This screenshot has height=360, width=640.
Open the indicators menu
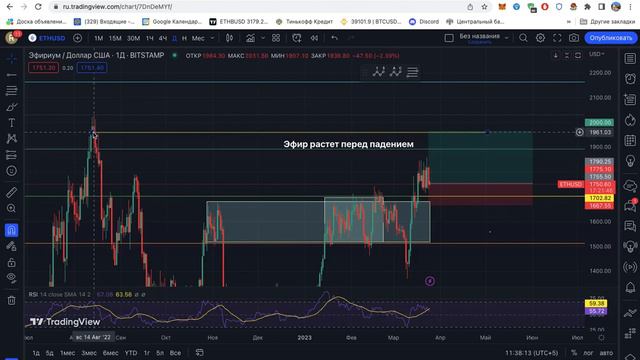tap(250, 38)
